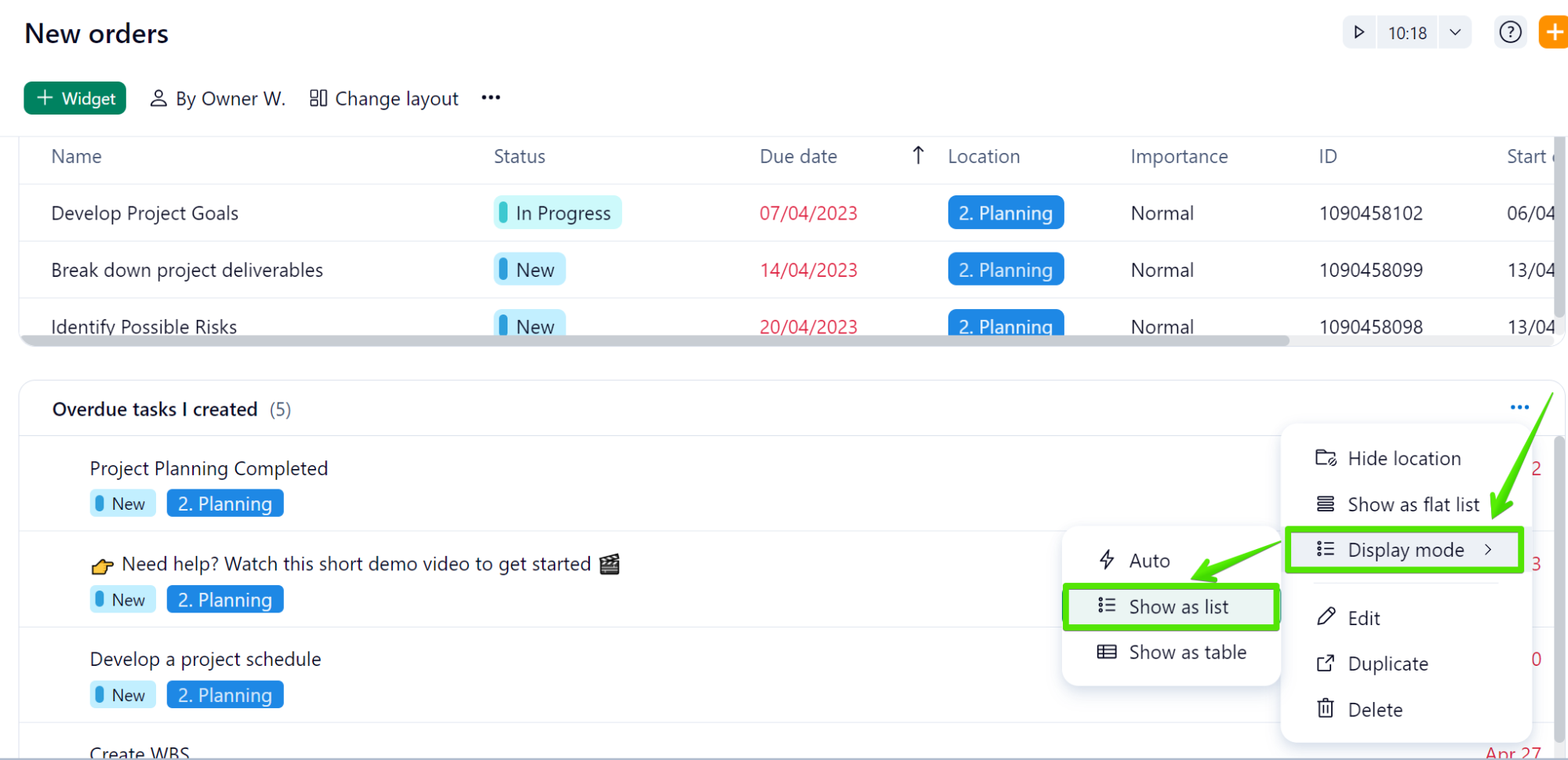1568x760 pixels.
Task: Click ID 1090458102
Action: click(1370, 213)
